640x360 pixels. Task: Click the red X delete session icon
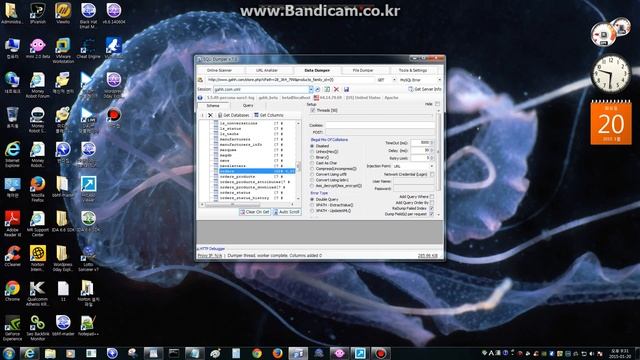point(336,89)
